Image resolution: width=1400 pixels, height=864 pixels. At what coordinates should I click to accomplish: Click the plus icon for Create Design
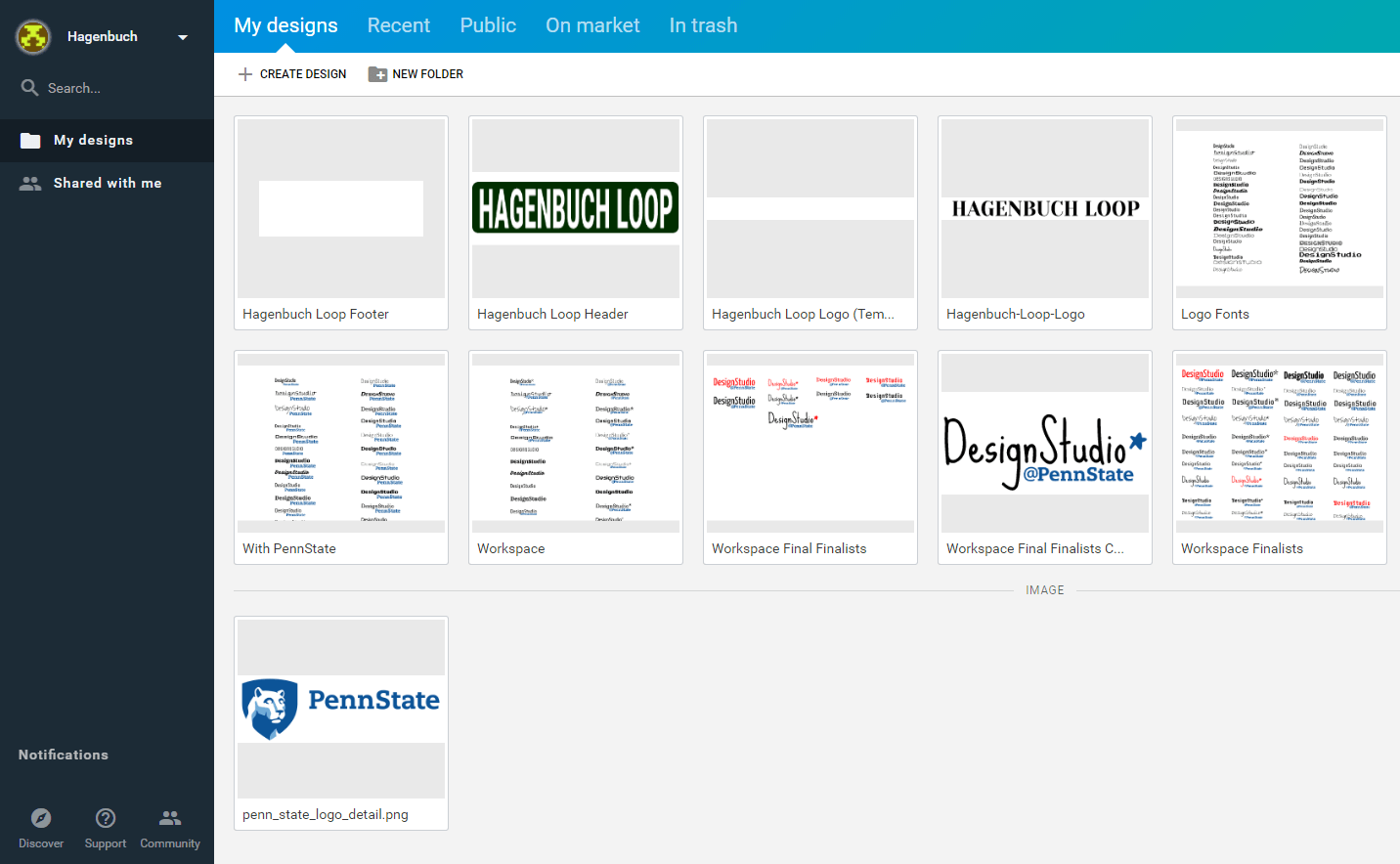[x=245, y=74]
